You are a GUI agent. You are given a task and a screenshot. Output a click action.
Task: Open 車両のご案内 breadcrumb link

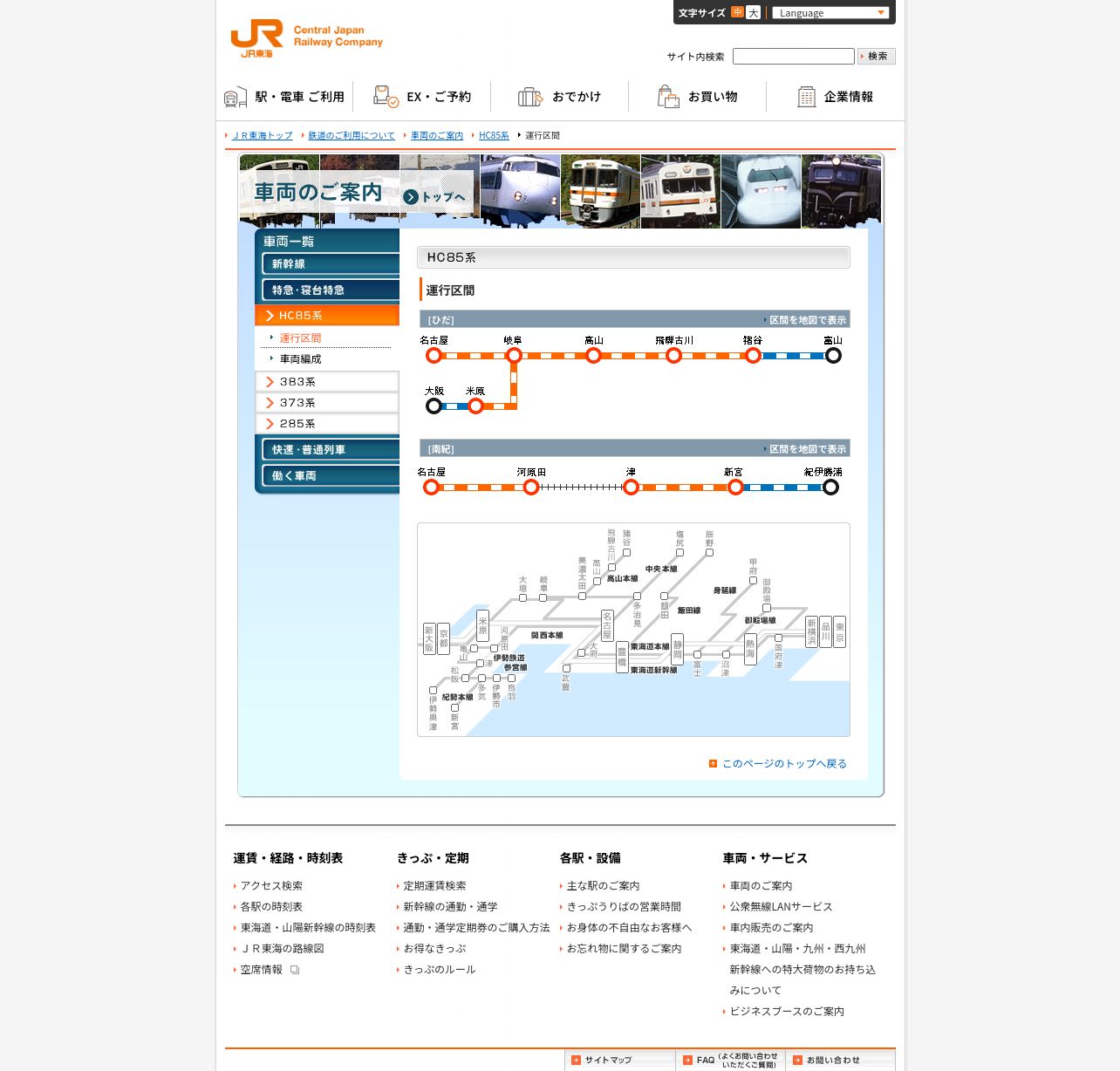pyautogui.click(x=437, y=135)
